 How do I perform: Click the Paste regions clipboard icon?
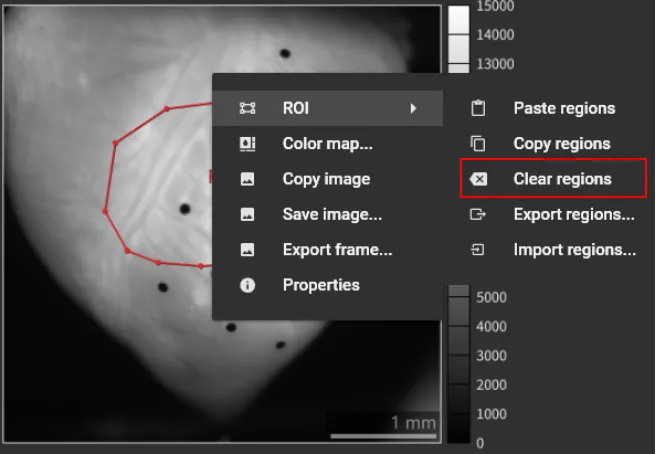coord(478,108)
